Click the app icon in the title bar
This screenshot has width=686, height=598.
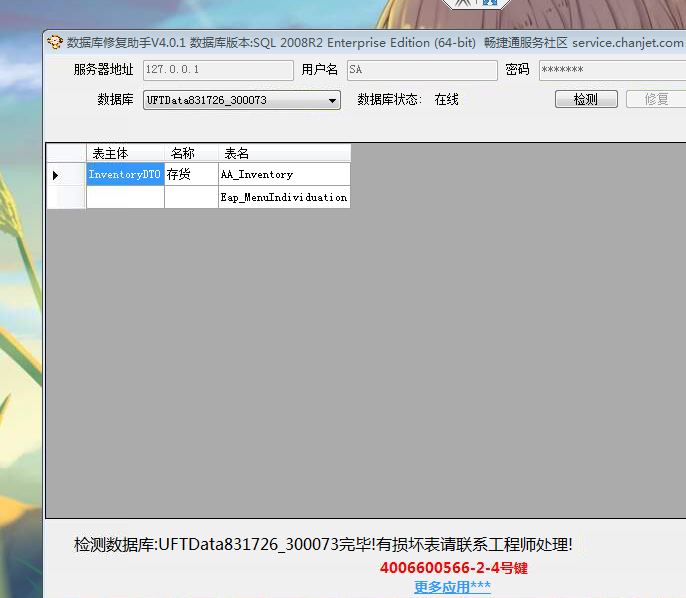point(55,42)
